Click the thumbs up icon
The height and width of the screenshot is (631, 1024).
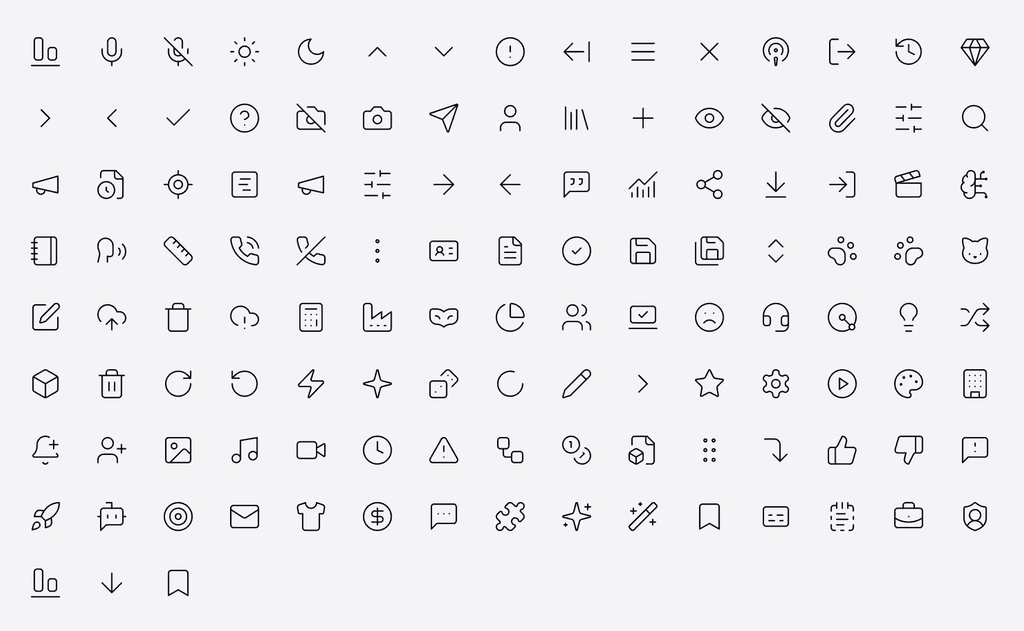click(x=842, y=450)
